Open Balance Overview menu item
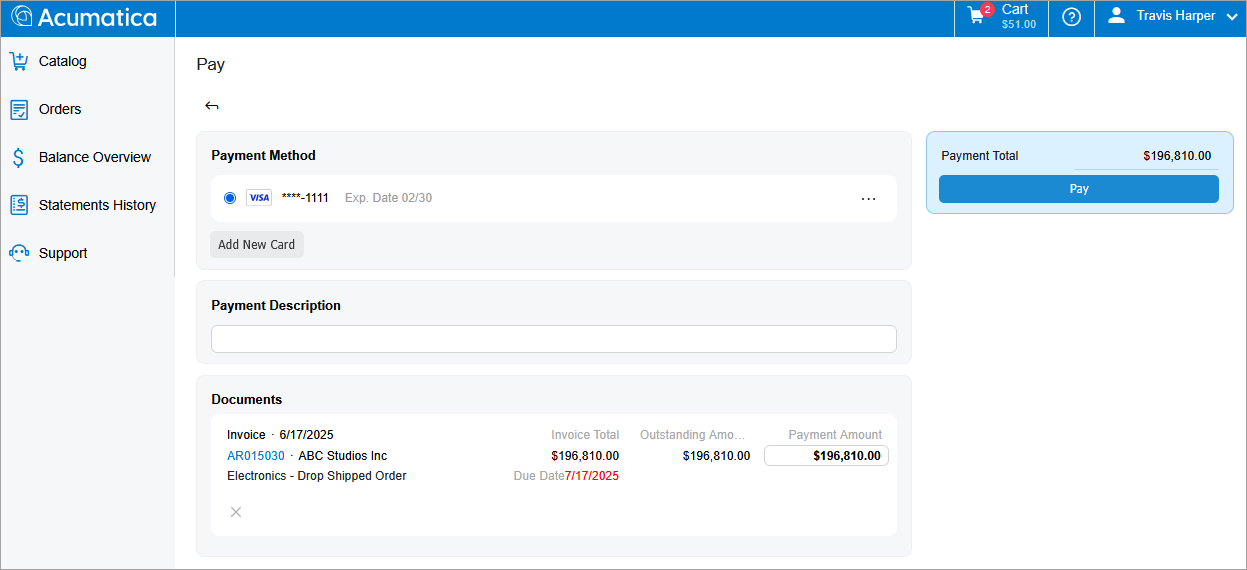Screen dimensions: 1247x570 click(x=94, y=157)
